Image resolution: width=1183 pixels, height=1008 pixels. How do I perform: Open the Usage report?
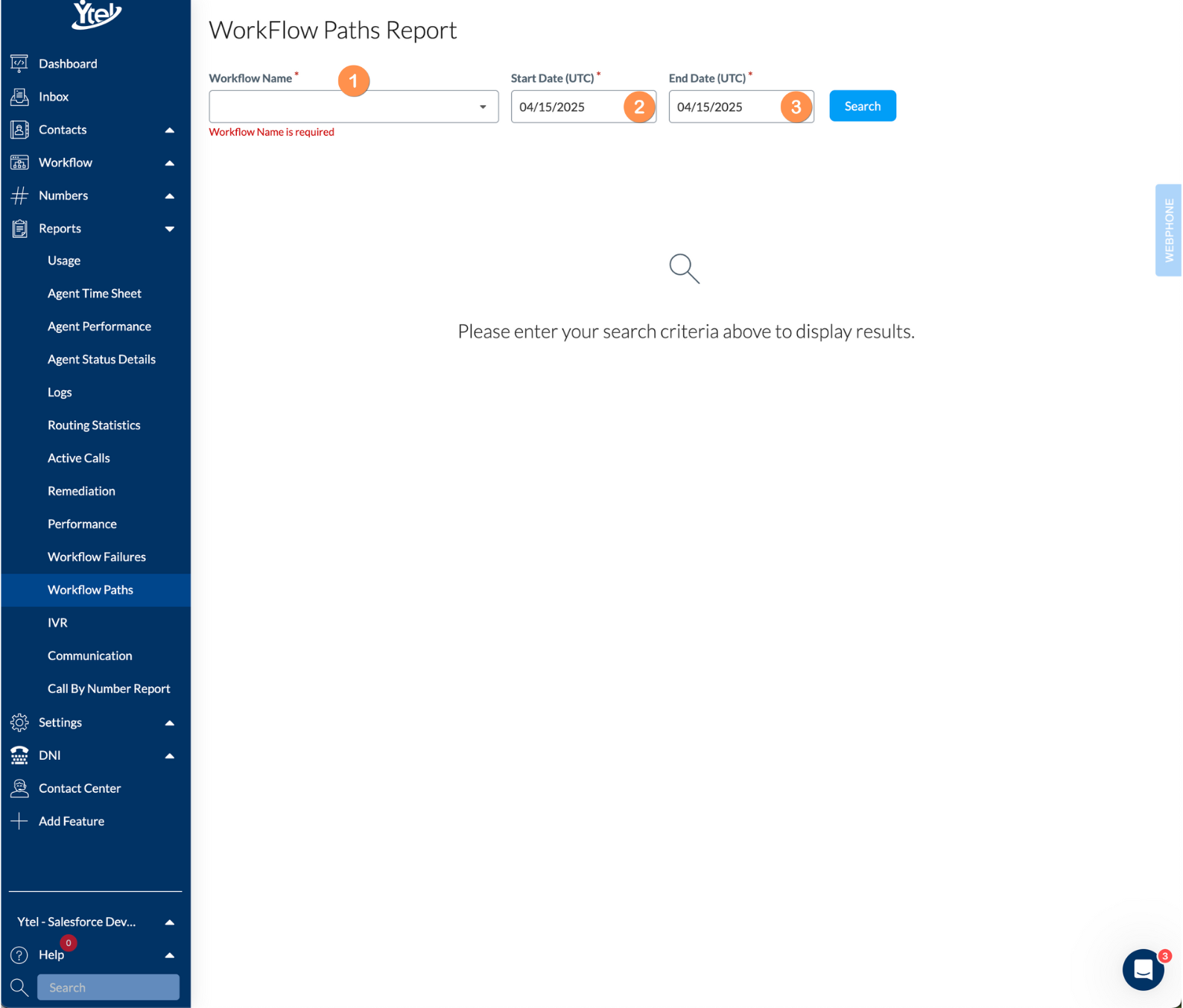[64, 261]
